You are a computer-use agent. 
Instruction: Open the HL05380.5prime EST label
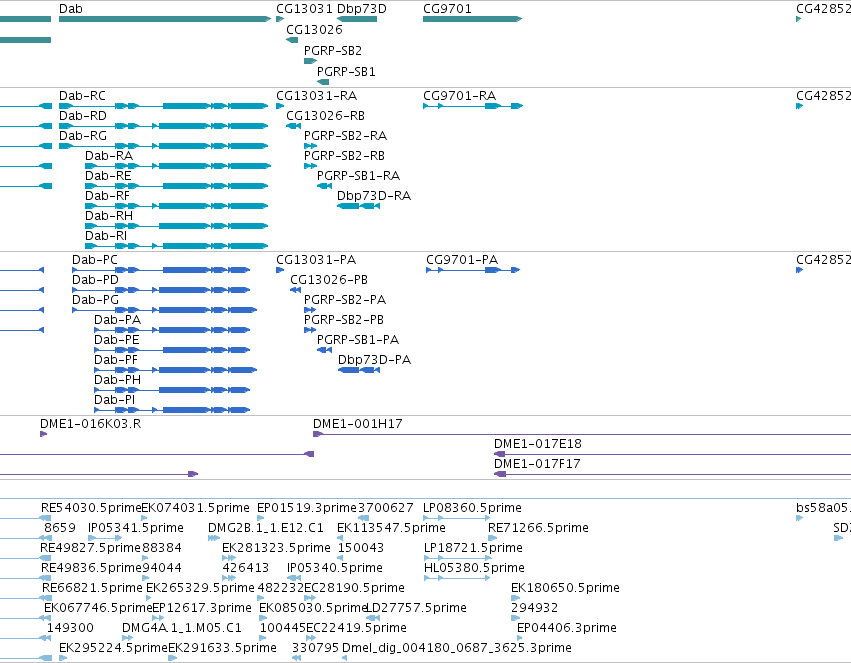[x=474, y=569]
